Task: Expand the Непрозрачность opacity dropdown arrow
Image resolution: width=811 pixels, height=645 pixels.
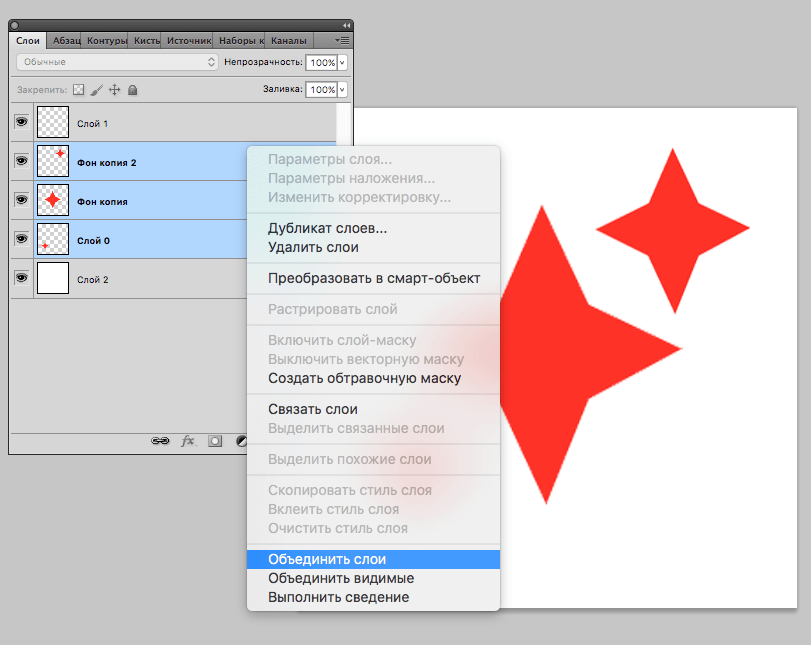Action: point(343,62)
